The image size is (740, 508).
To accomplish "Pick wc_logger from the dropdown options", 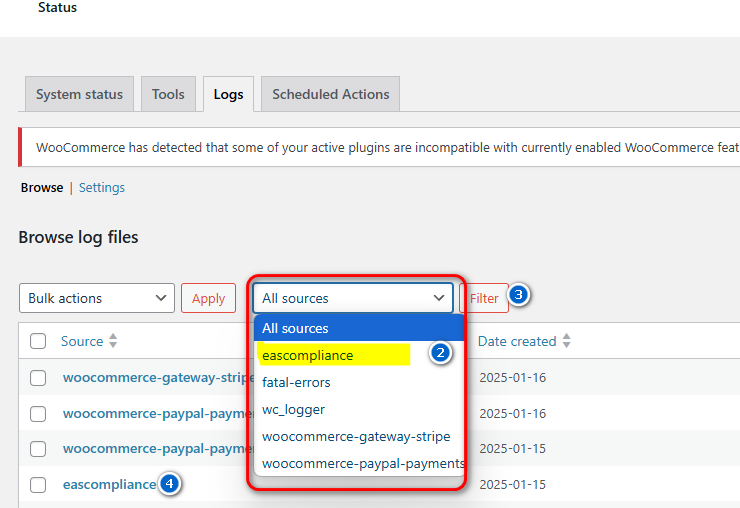I will coord(293,409).
